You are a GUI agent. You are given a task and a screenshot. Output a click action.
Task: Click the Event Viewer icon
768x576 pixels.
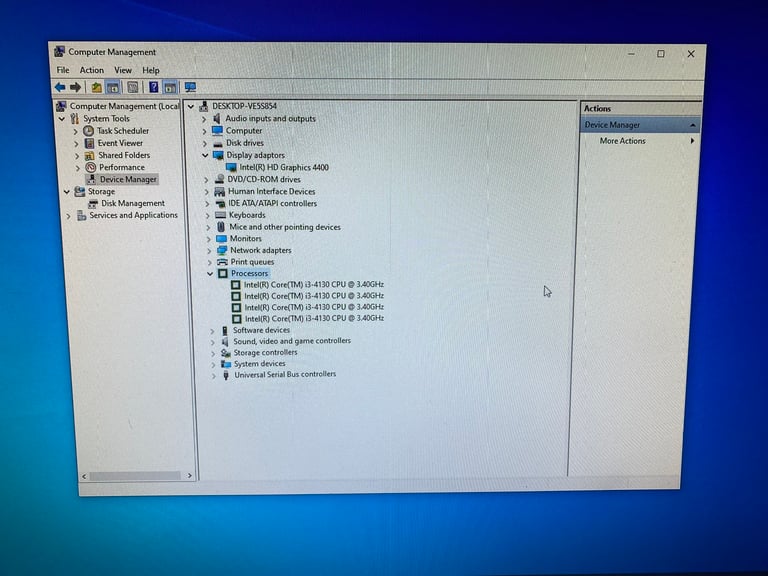pyautogui.click(x=89, y=143)
